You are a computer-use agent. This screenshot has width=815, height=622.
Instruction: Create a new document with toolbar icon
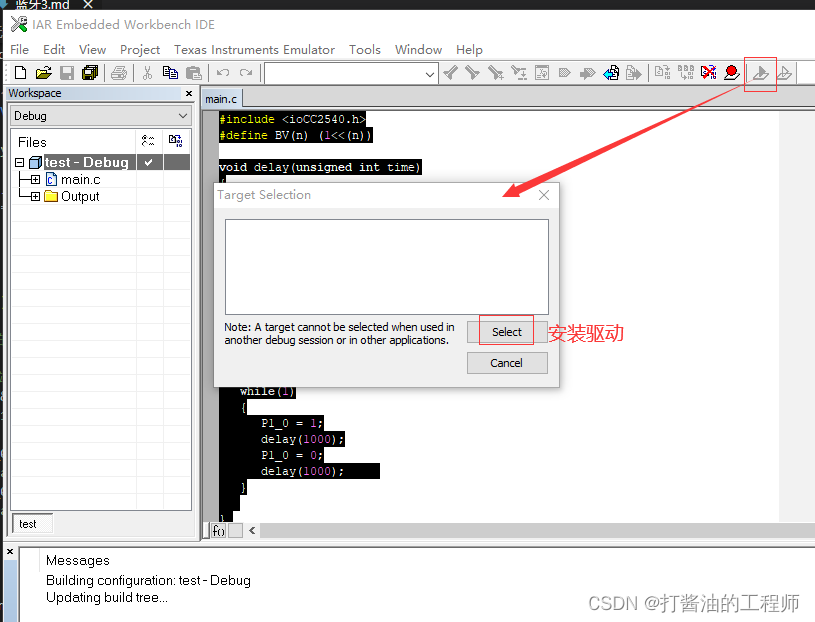click(x=20, y=73)
